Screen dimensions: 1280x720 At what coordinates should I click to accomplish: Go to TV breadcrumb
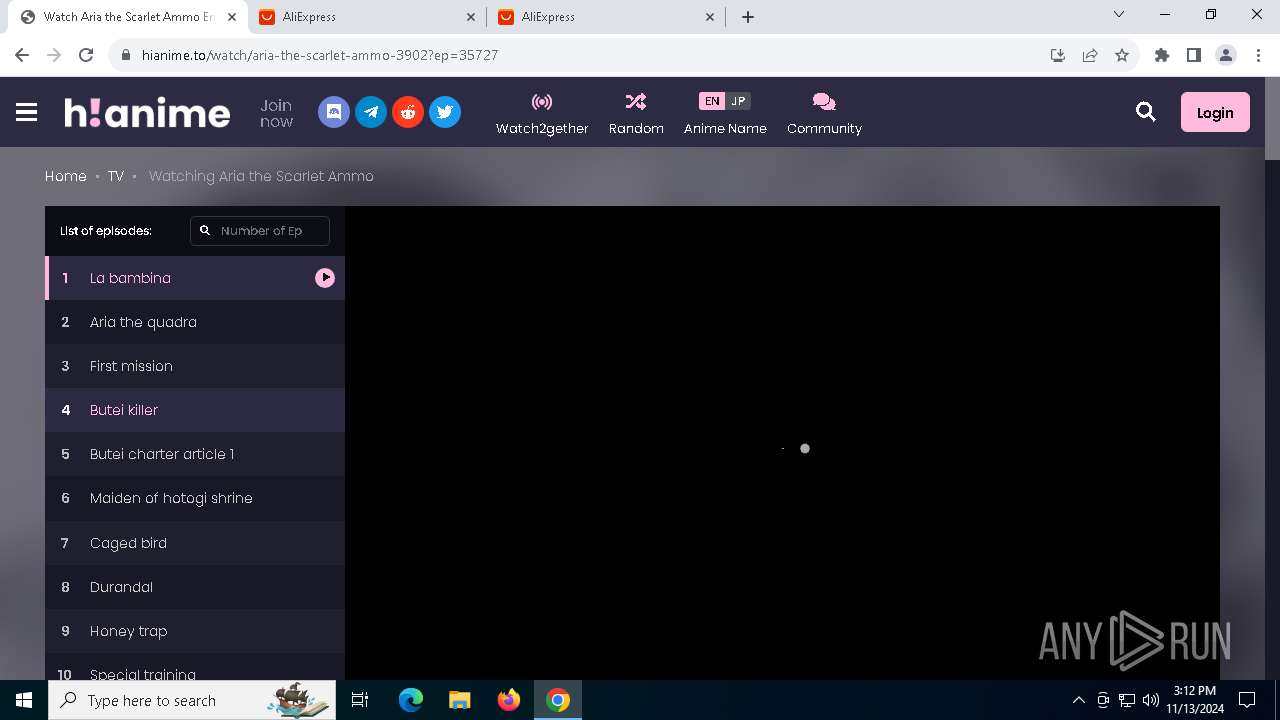point(116,176)
